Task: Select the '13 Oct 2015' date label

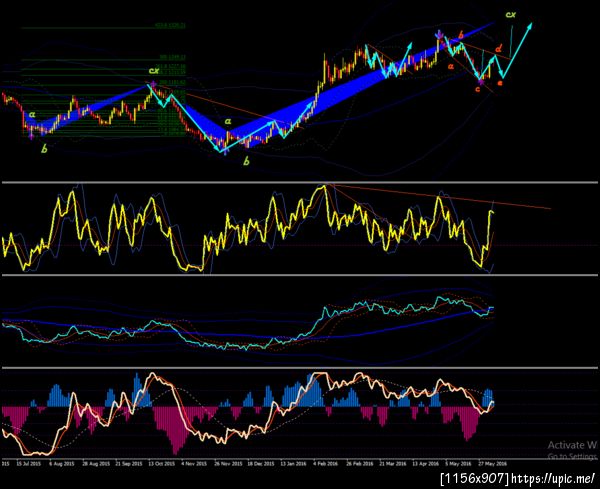Action: [x=161, y=463]
